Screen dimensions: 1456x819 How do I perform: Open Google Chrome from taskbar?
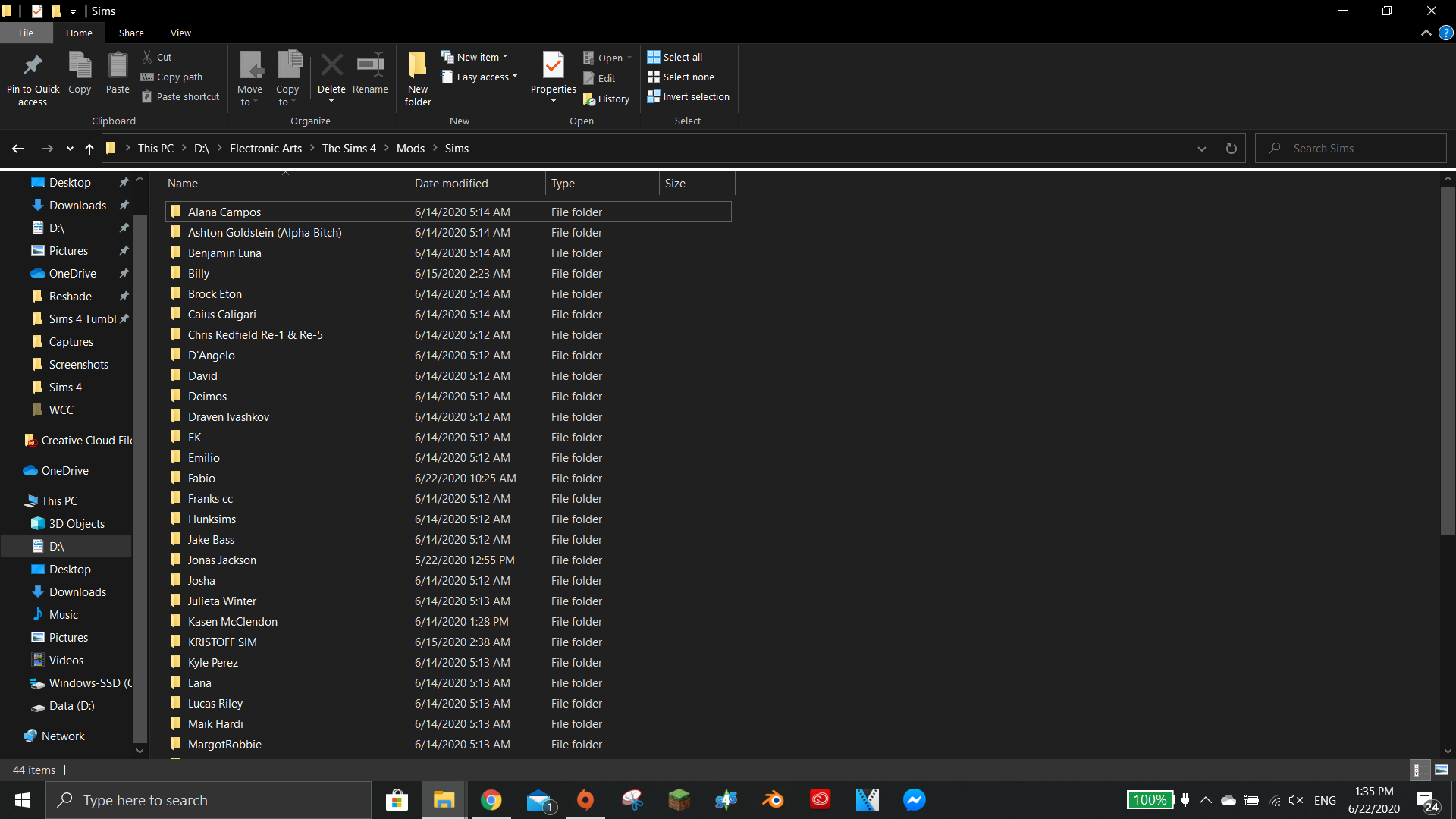(491, 800)
